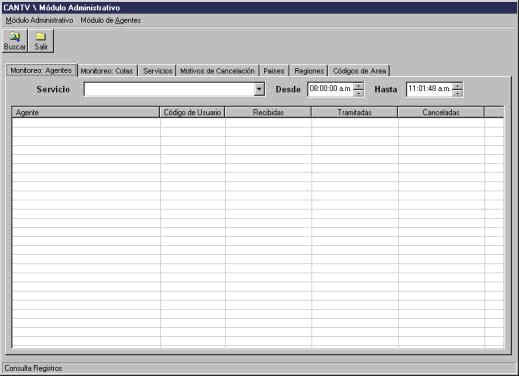The height and width of the screenshot is (376, 519).
Task: Switch to the Monitoreo: Colas tab
Action: pyautogui.click(x=107, y=71)
